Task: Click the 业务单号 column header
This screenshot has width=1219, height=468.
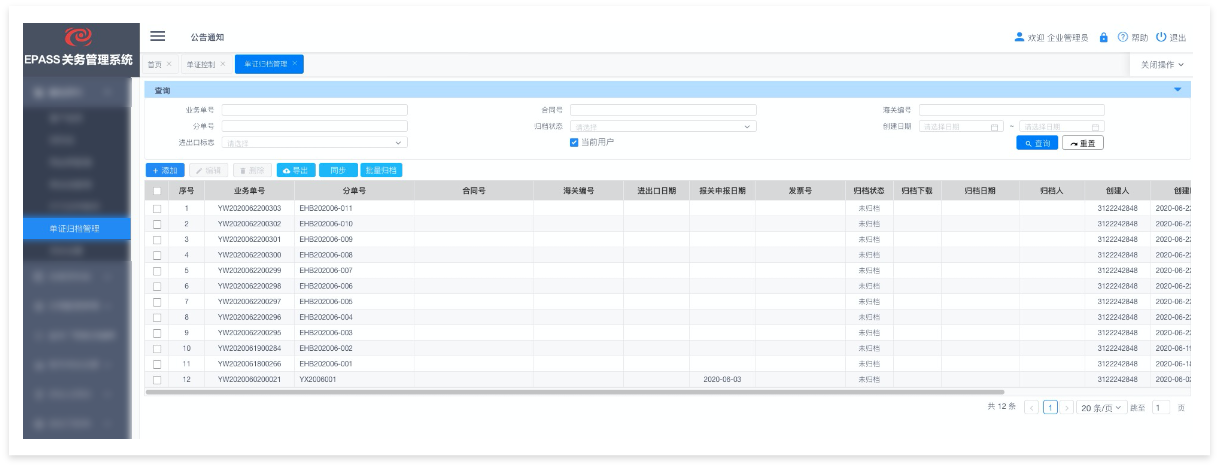Action: [x=249, y=190]
